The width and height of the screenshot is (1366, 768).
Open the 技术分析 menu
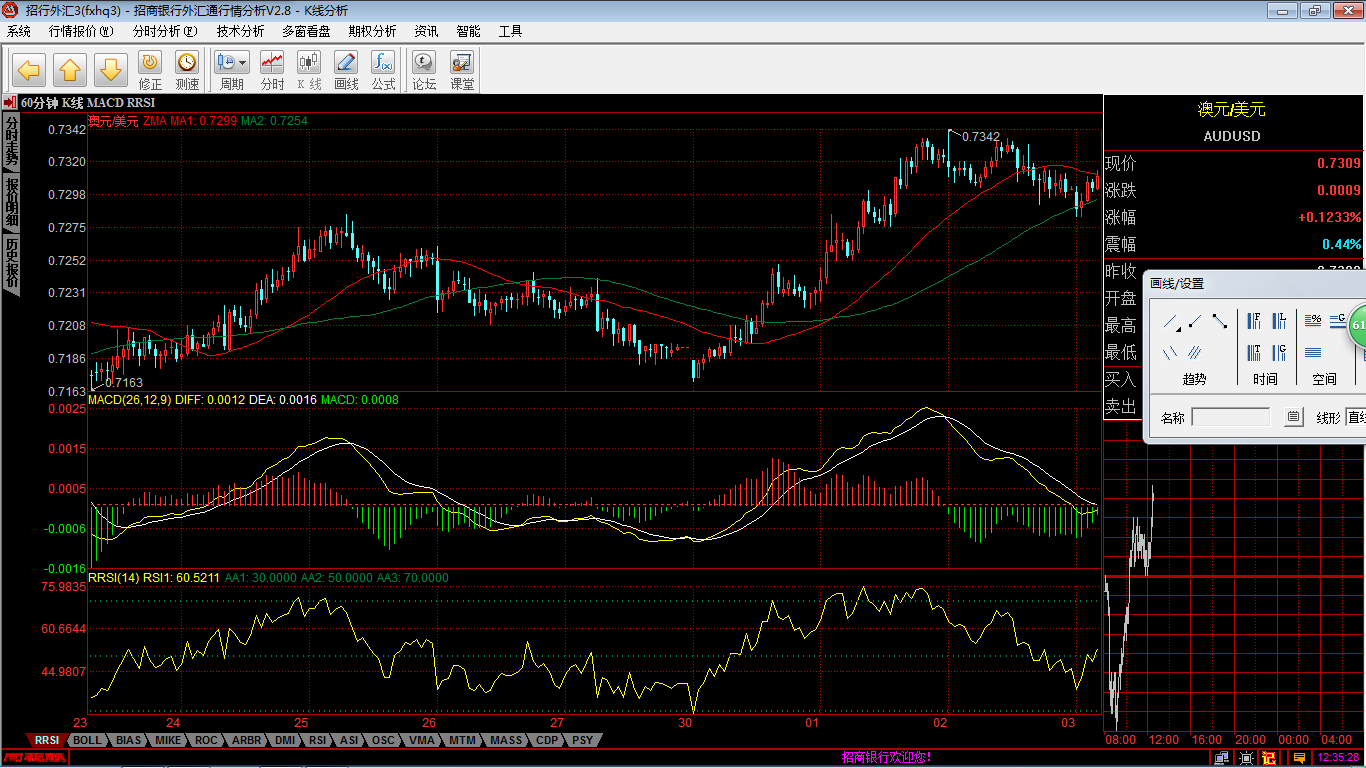coord(240,31)
